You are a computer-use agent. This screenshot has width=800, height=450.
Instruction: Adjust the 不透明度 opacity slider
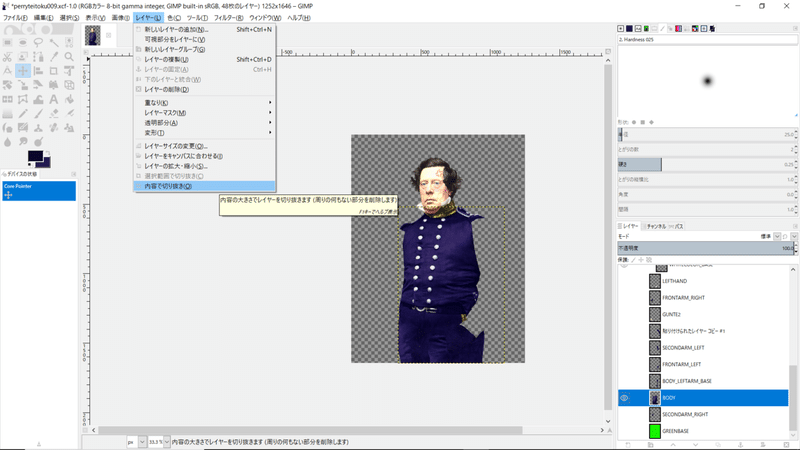(x=707, y=248)
